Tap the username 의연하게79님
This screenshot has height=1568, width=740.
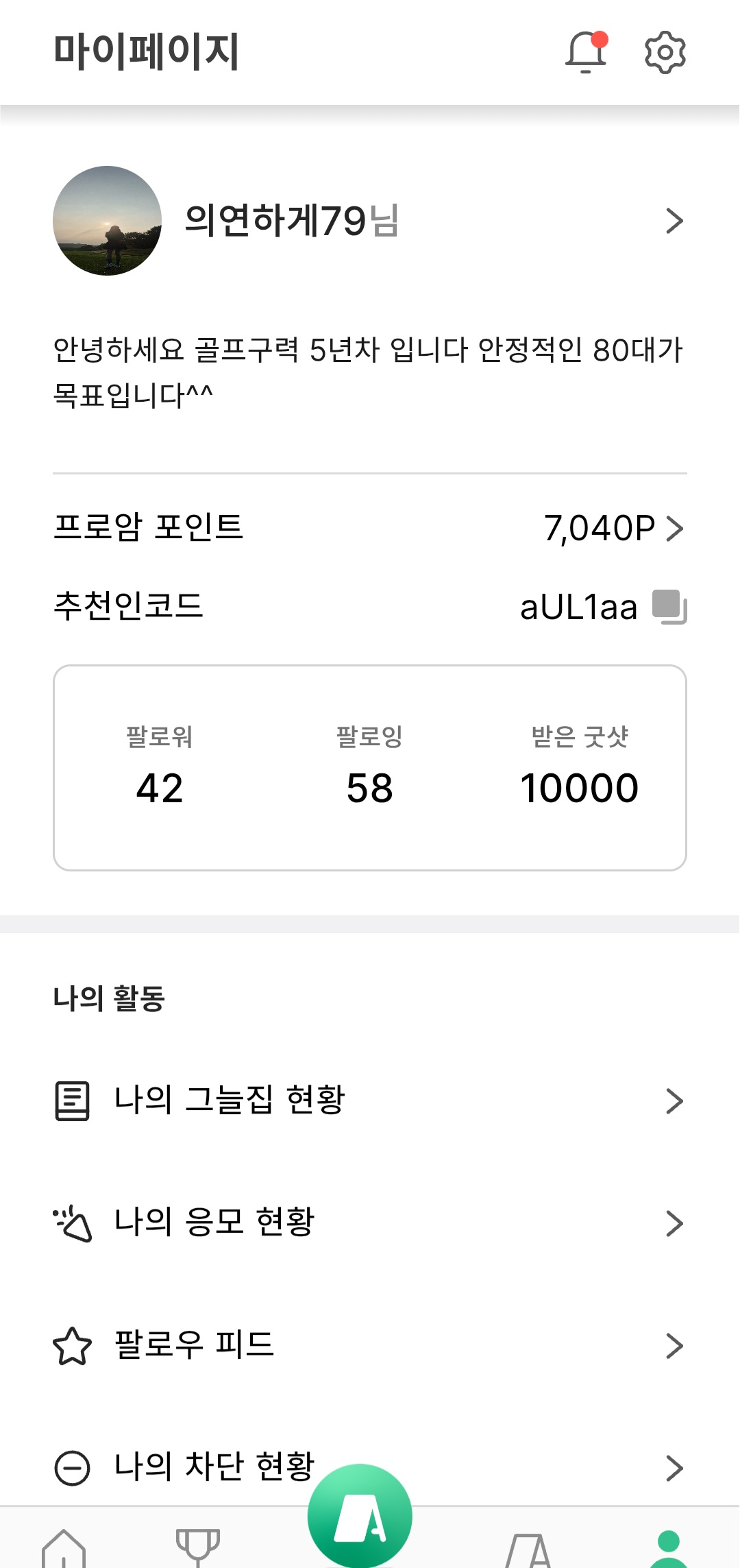[x=291, y=221]
